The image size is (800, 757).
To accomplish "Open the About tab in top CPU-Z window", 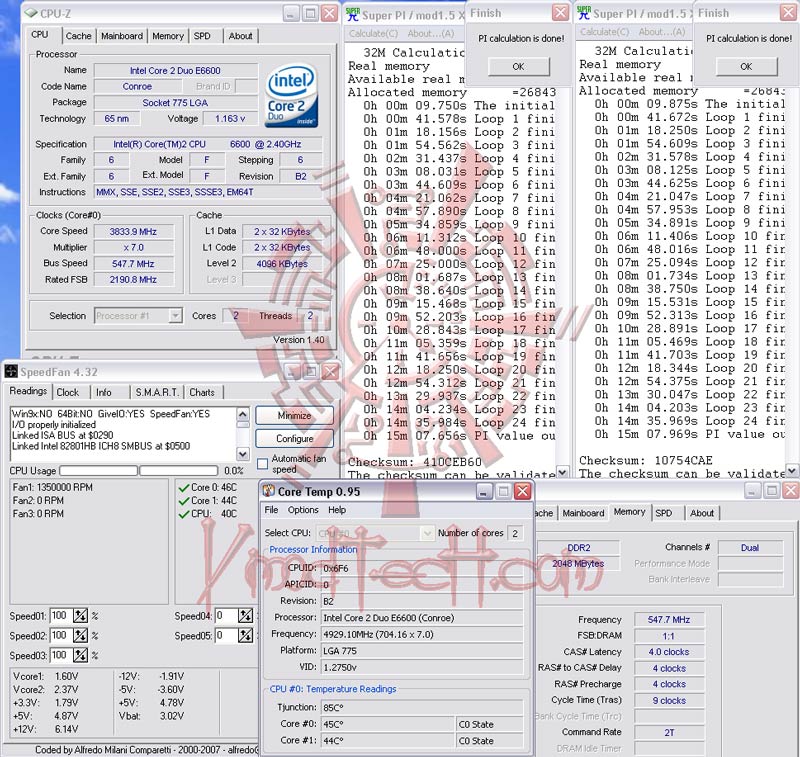I will (x=240, y=36).
